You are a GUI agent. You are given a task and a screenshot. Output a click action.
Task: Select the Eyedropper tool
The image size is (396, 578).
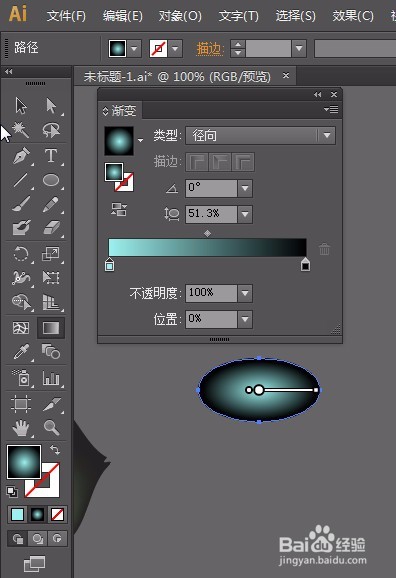coord(21,352)
